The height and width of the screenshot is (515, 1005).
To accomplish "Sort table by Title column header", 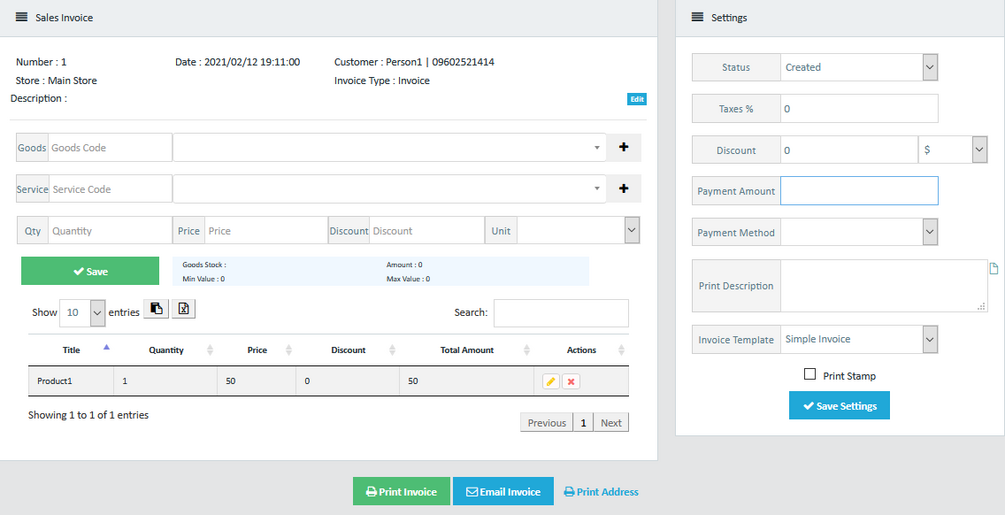I will coord(71,350).
